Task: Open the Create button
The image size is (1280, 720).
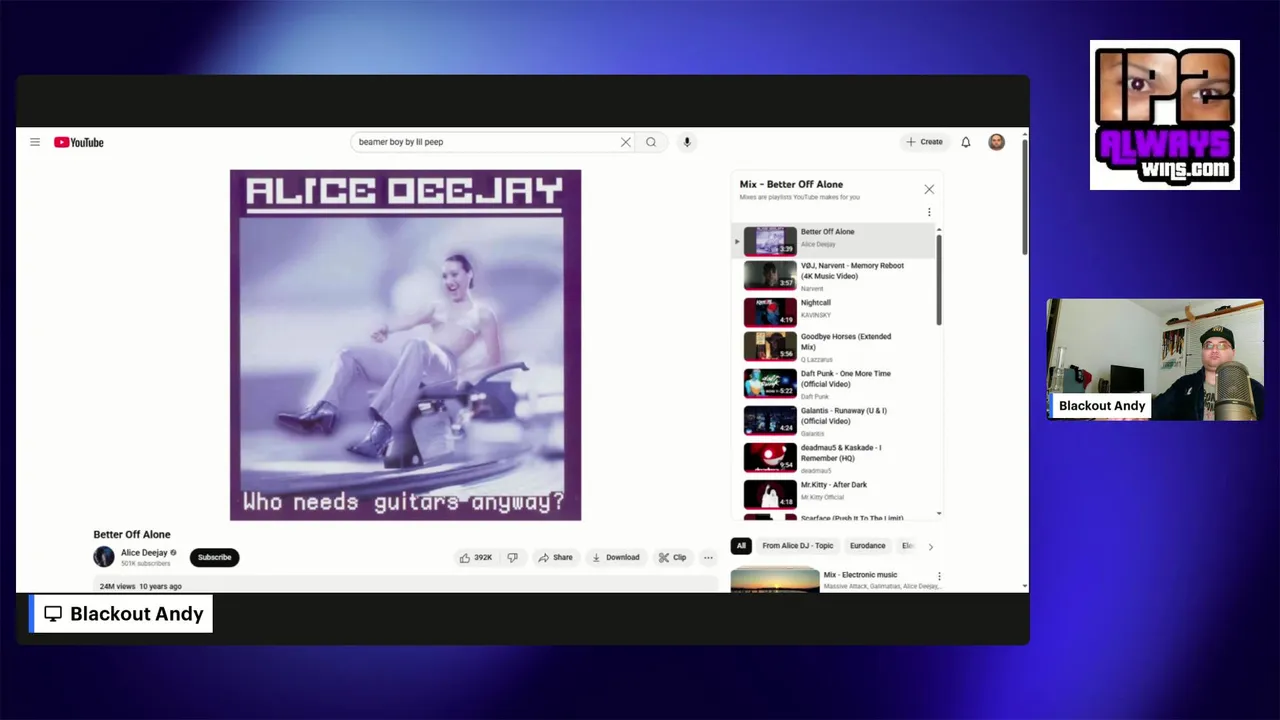Action: (x=924, y=142)
